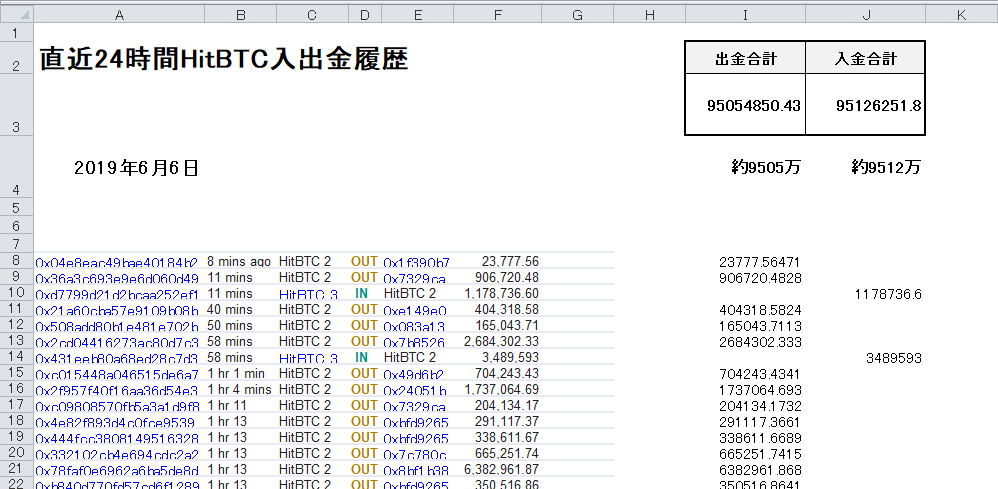998x489 pixels.
Task: Select column B header
Action: coord(241,15)
